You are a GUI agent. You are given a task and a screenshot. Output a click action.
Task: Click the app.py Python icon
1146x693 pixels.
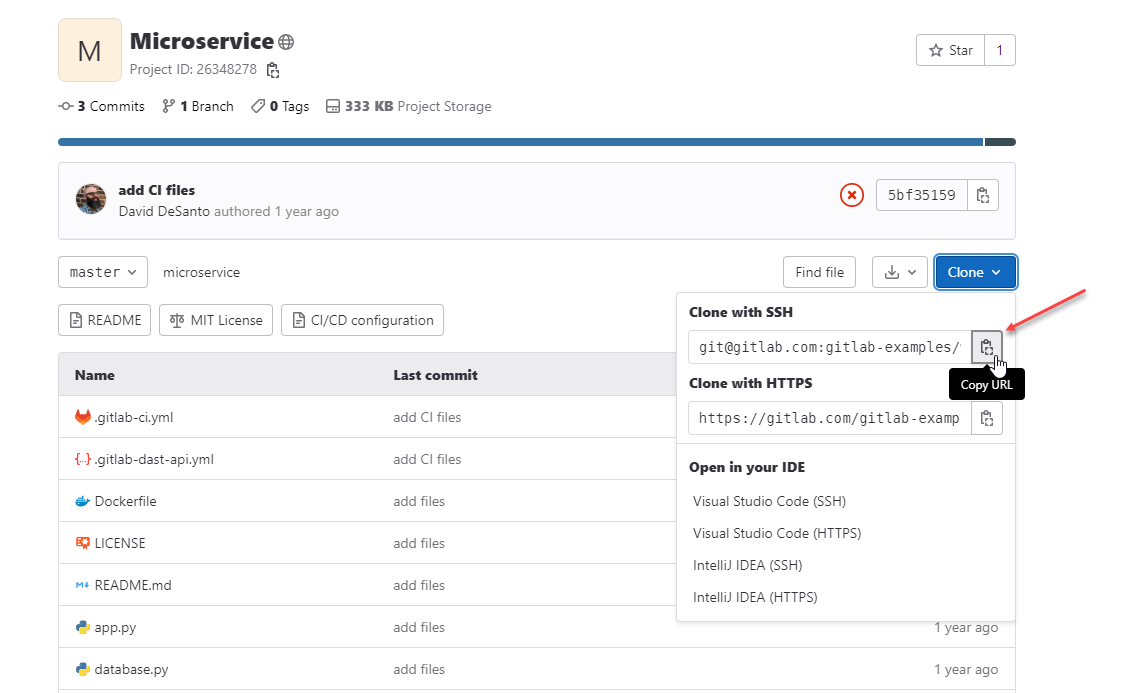click(x=83, y=627)
